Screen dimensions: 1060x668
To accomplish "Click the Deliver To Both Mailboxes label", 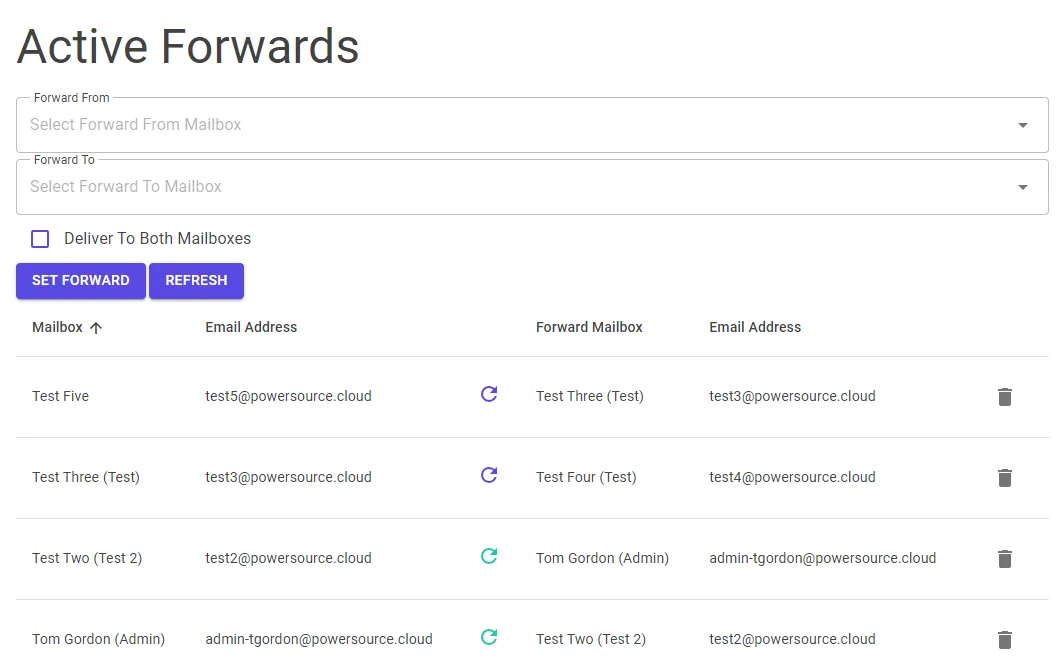I will tap(158, 239).
